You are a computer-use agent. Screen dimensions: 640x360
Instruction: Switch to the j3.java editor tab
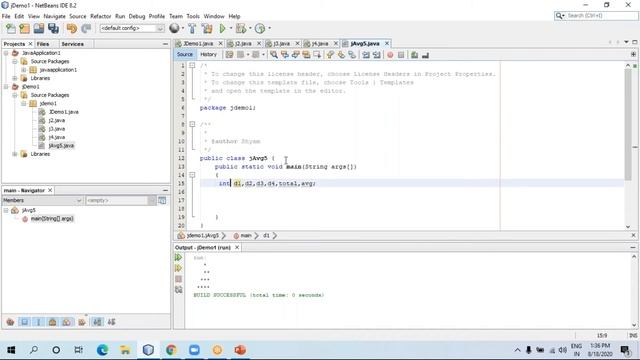(281, 43)
